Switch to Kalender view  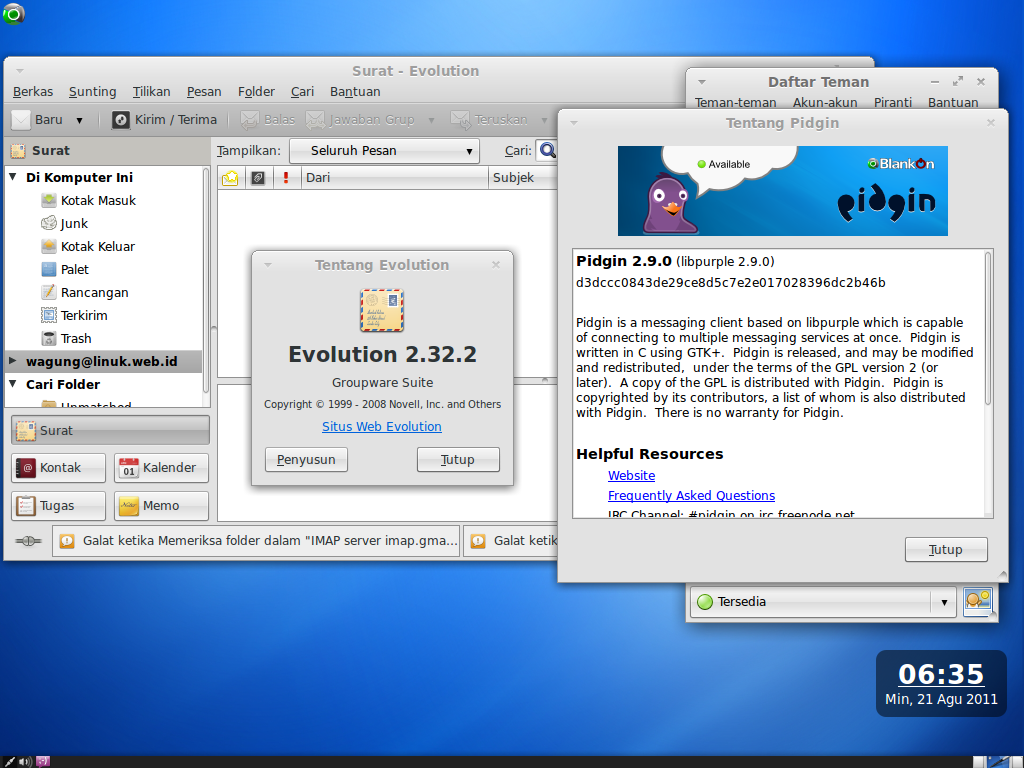click(161, 468)
